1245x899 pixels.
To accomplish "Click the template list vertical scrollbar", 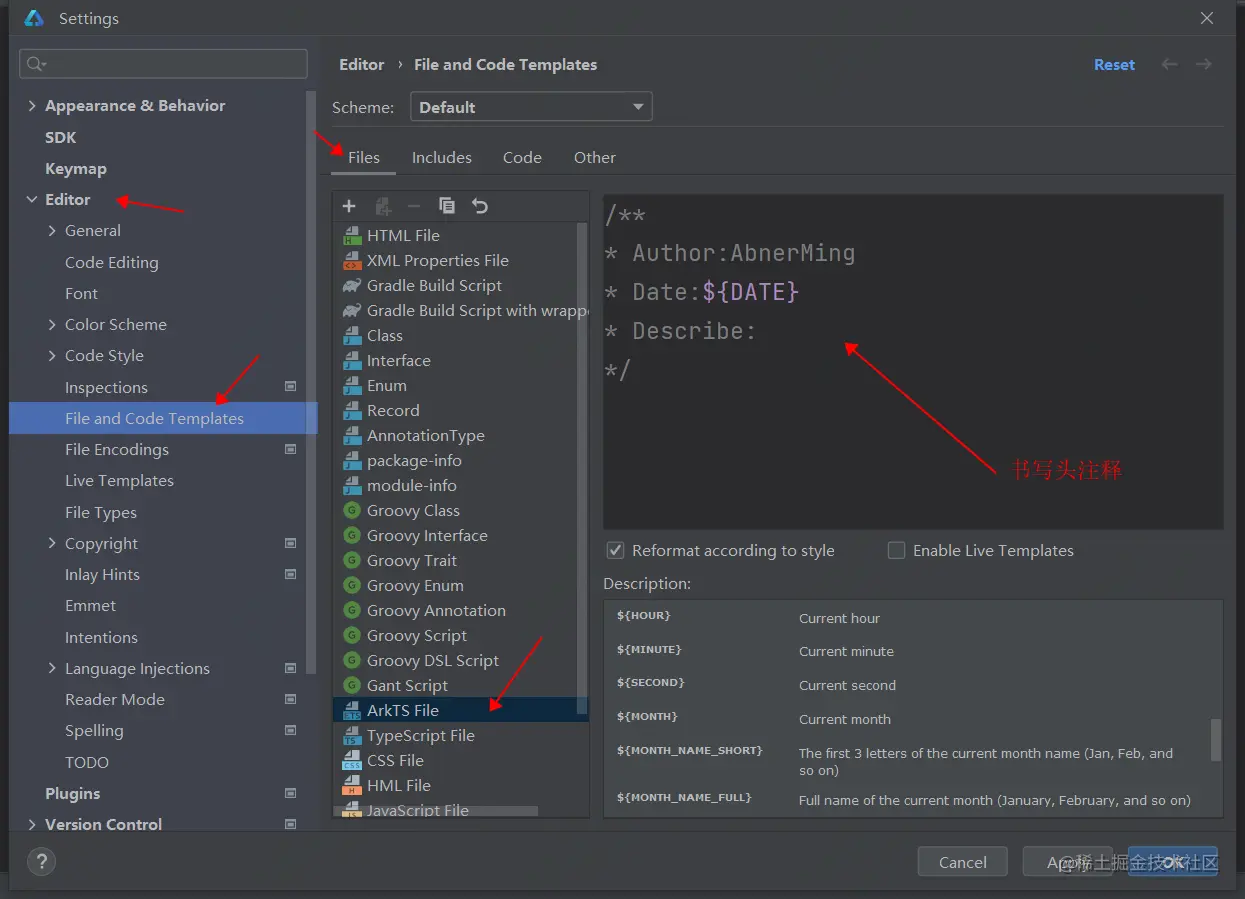I will [583, 467].
